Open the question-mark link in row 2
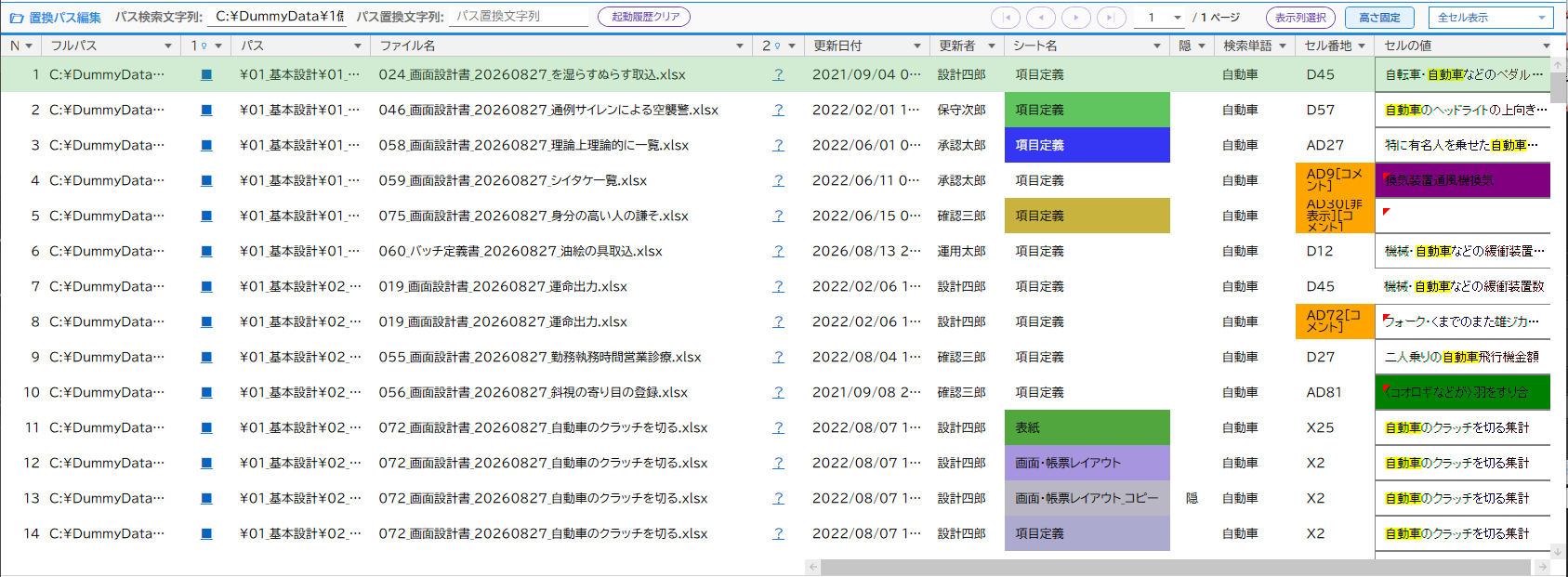Screen dimensions: 1568x577 click(x=778, y=110)
